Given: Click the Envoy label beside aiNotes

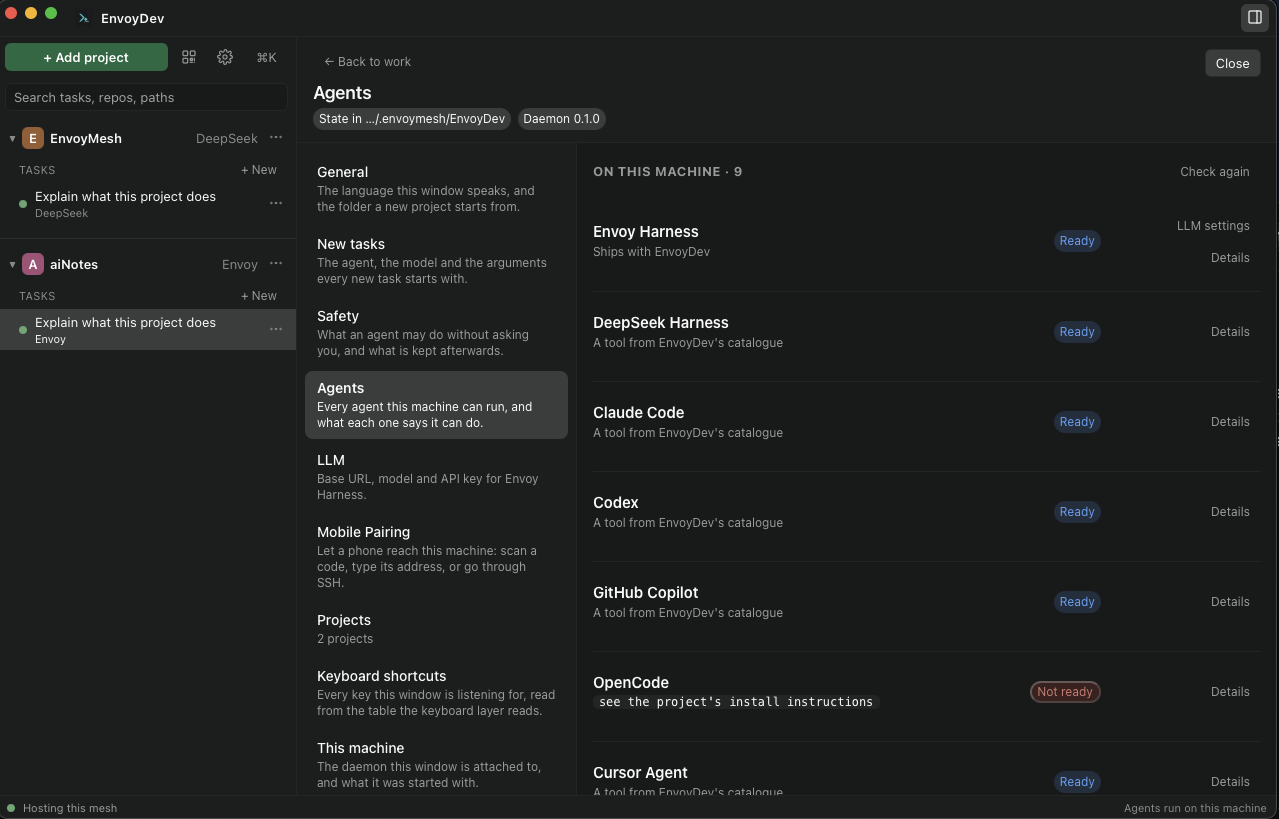Looking at the screenshot, I should pyautogui.click(x=240, y=264).
